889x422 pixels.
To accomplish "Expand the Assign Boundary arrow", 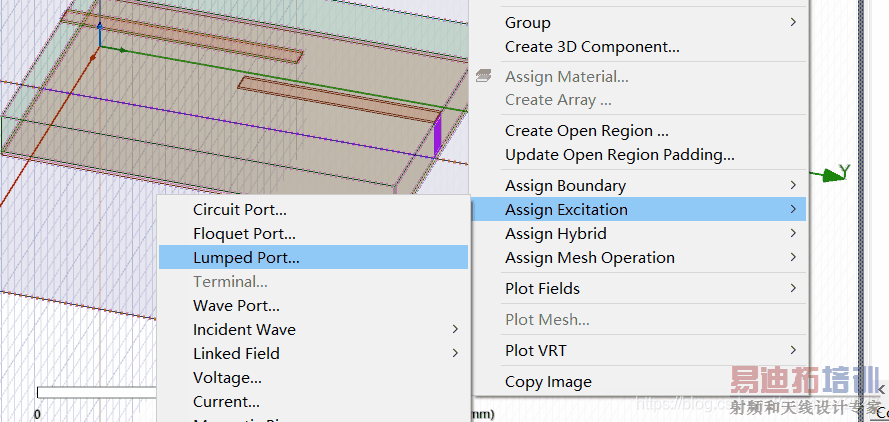I will click(x=793, y=185).
